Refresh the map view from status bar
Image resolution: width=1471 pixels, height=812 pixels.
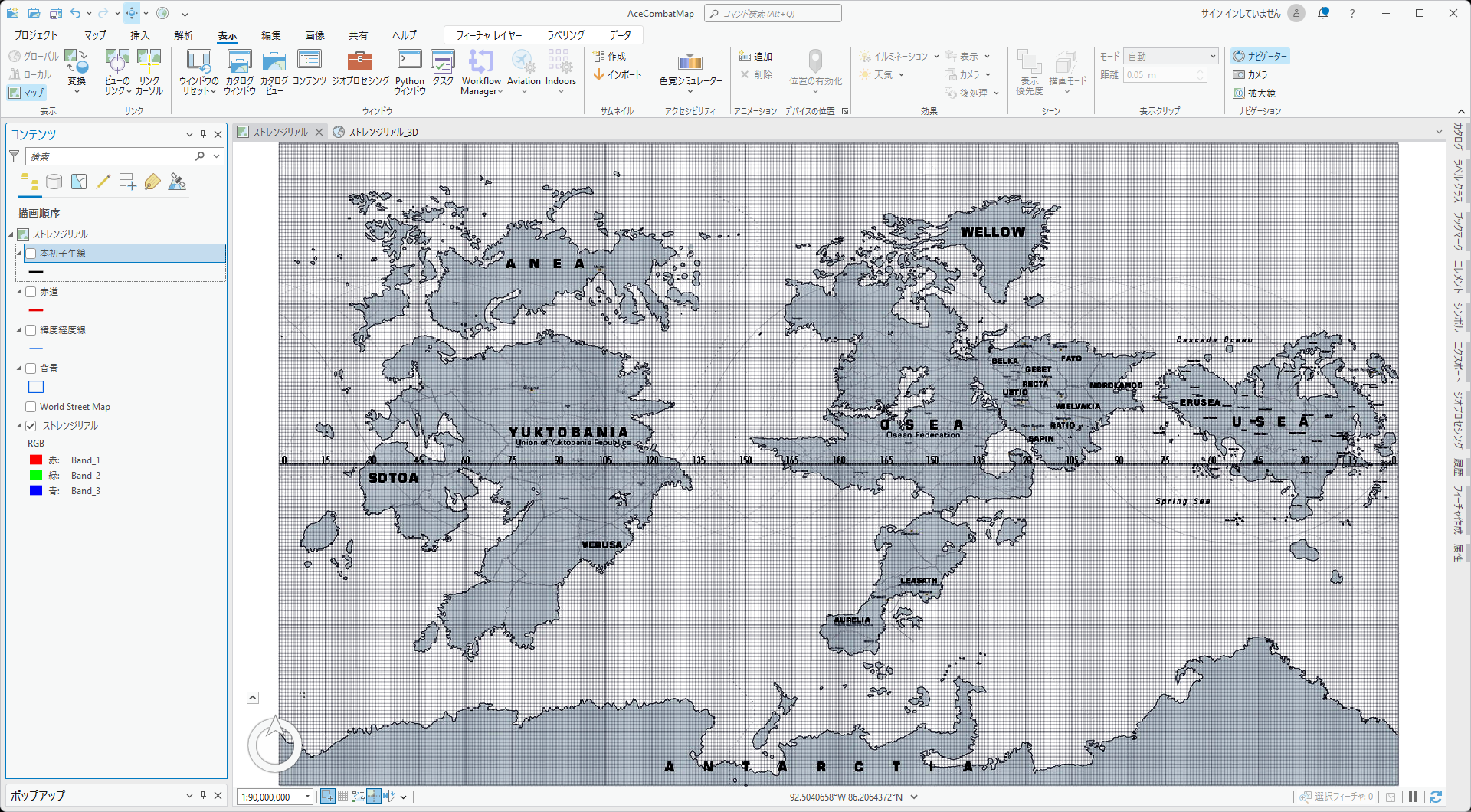coord(1435,797)
